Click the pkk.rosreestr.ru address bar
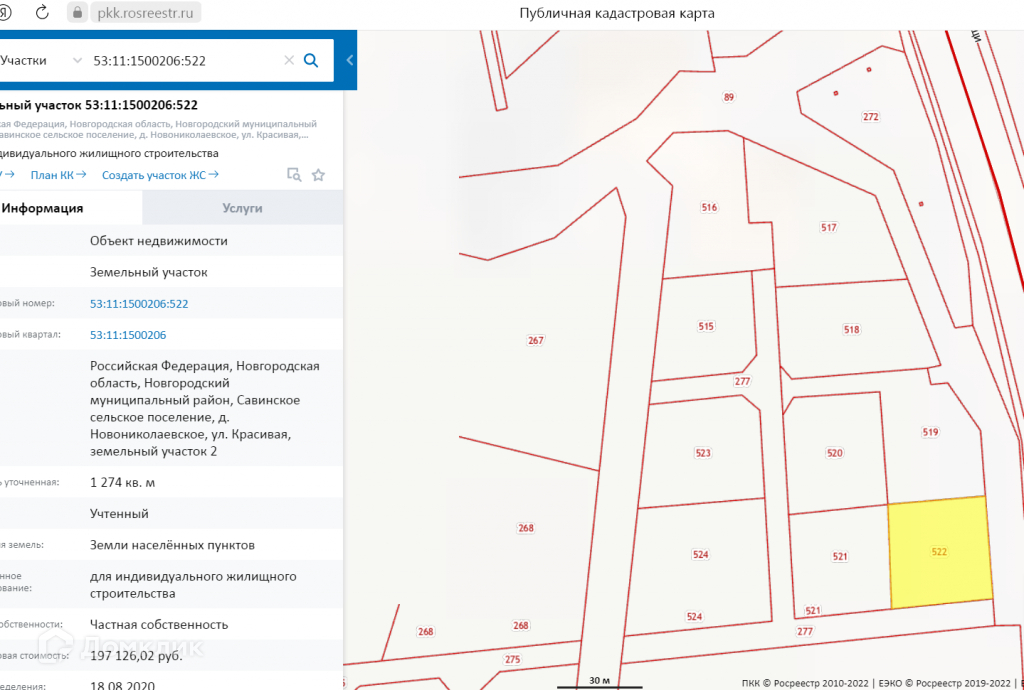 pyautogui.click(x=145, y=13)
